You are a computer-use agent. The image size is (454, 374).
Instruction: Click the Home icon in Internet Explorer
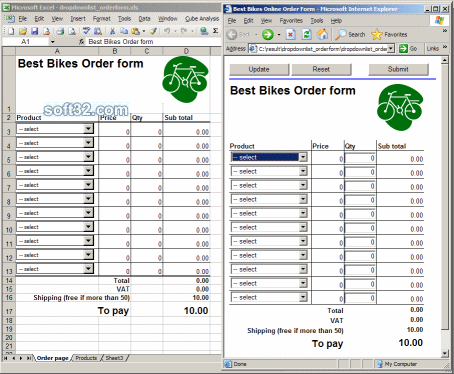[x=322, y=34]
